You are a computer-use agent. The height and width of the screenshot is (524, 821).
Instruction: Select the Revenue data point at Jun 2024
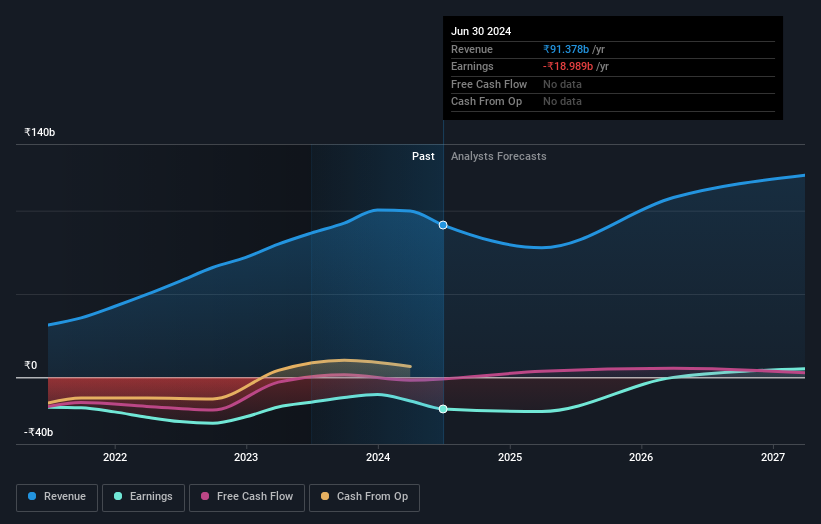(443, 225)
